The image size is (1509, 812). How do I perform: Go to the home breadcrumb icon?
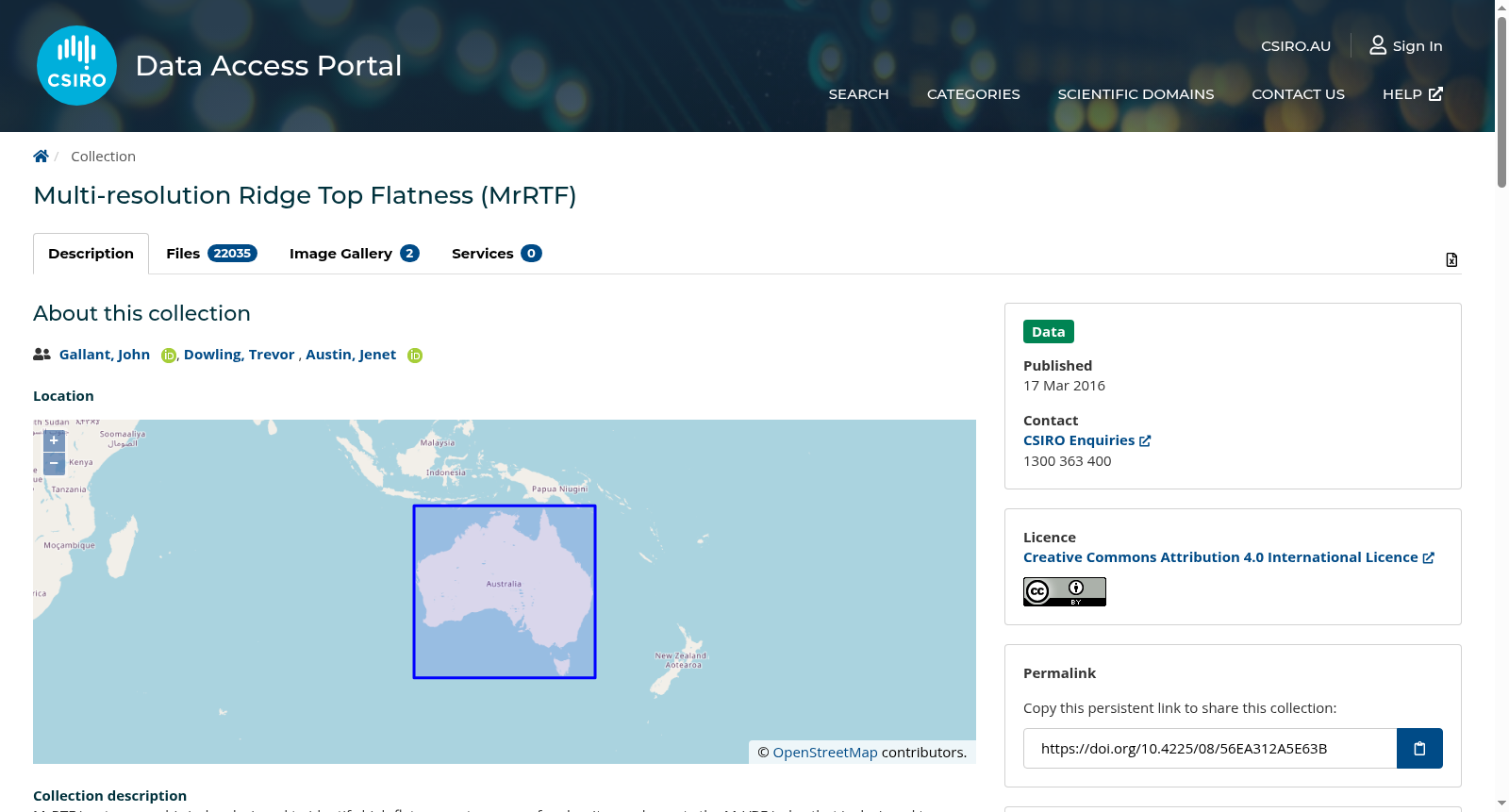tap(41, 157)
